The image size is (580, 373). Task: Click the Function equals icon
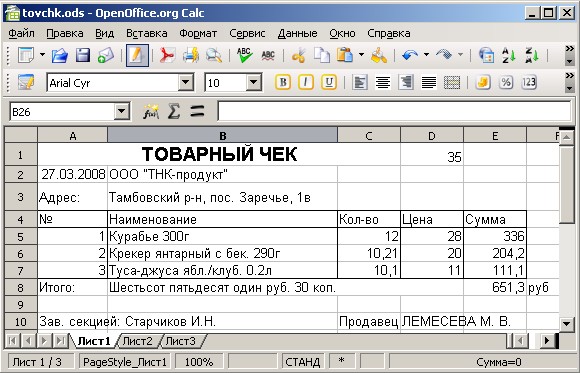[x=197, y=111]
